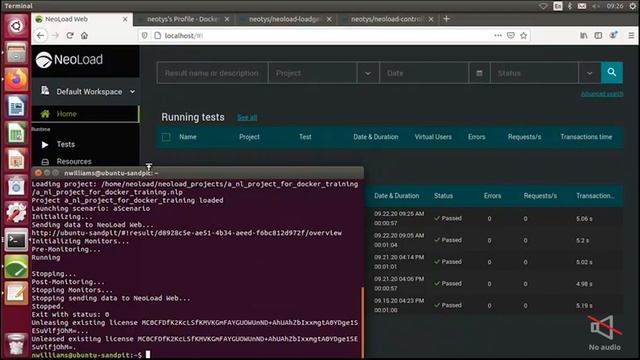Open LibreOffice Impress from the dock
The width and height of the screenshot is (640, 360).
coord(16,160)
